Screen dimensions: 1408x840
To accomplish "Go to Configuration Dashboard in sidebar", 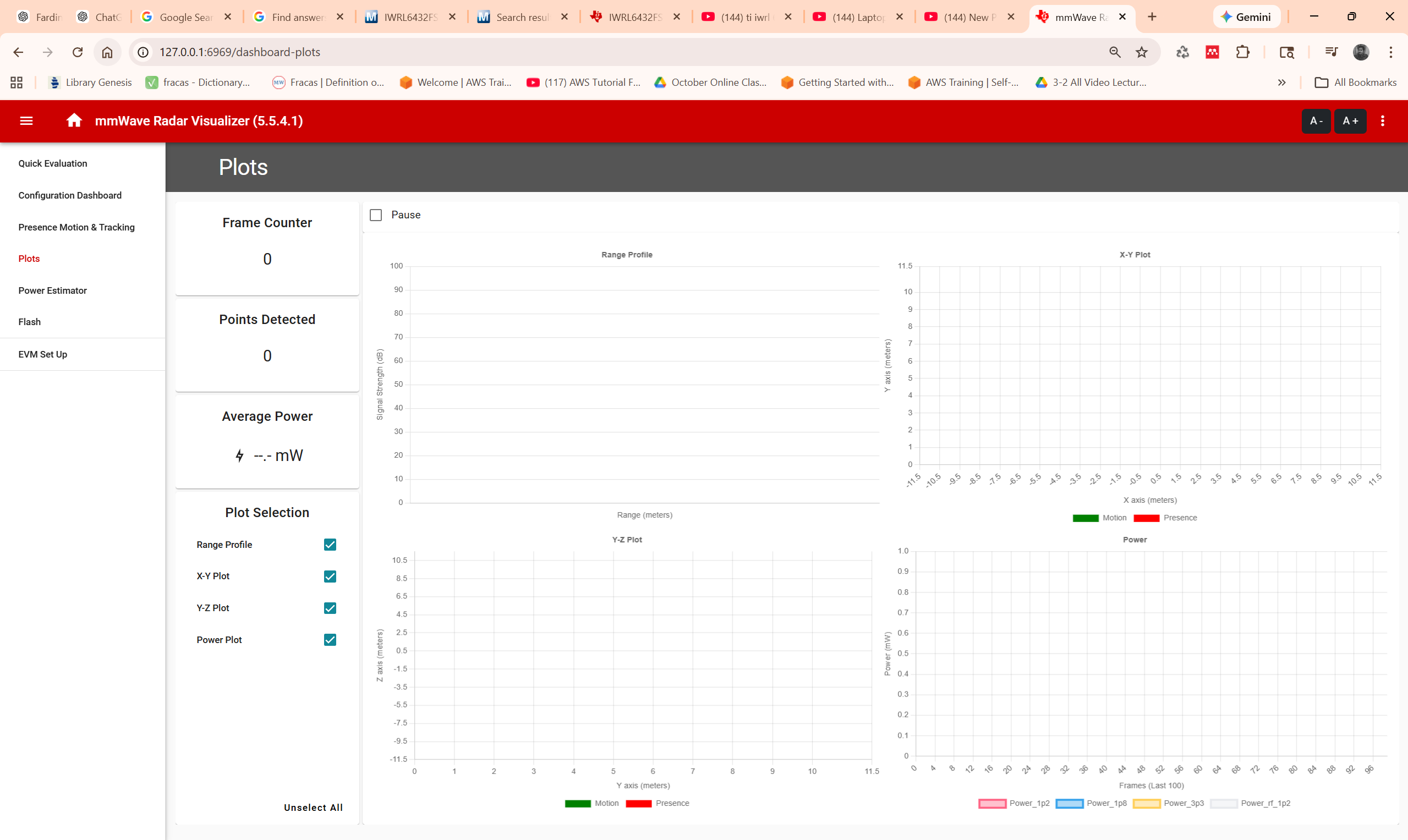I will (x=70, y=195).
